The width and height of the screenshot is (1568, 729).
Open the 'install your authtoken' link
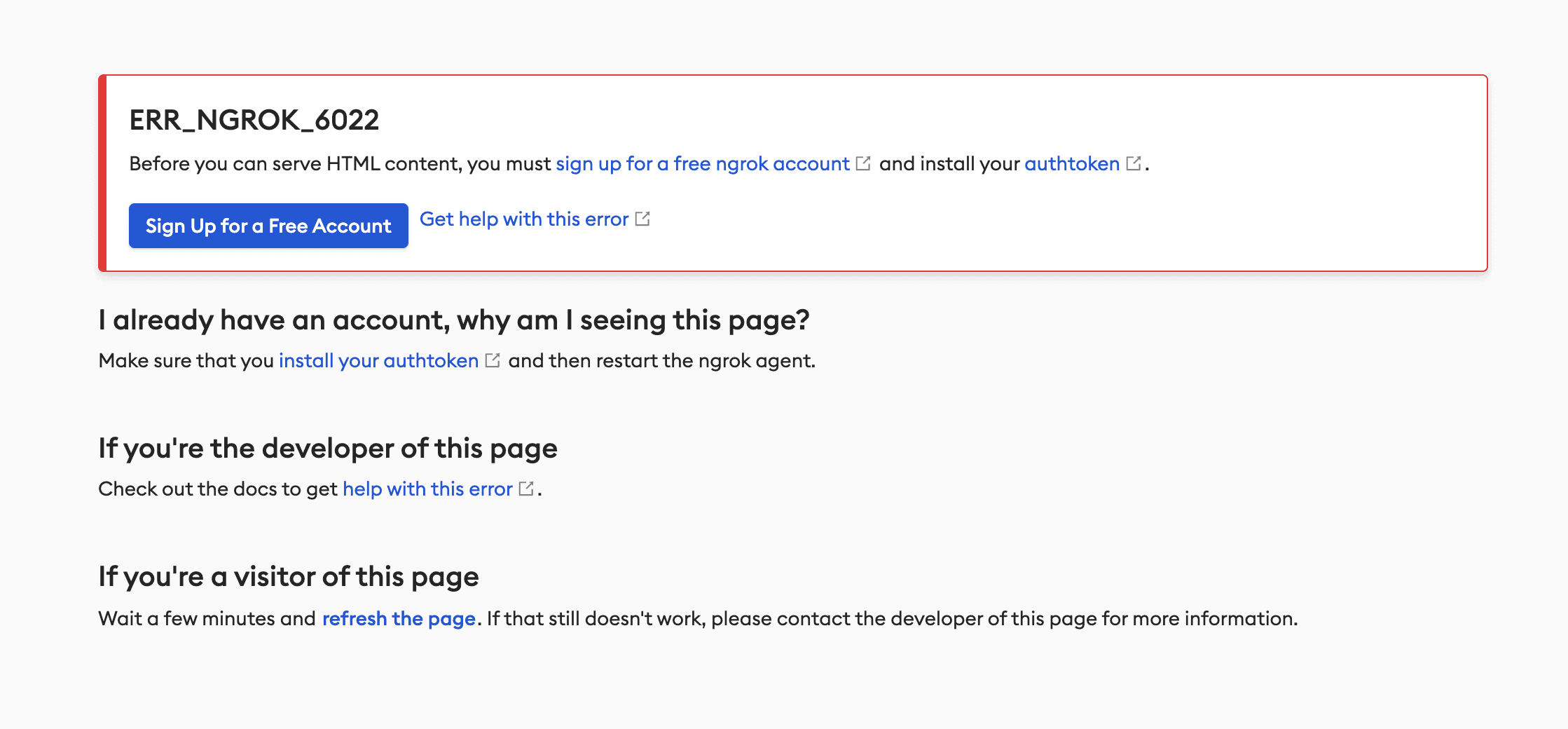pos(379,361)
